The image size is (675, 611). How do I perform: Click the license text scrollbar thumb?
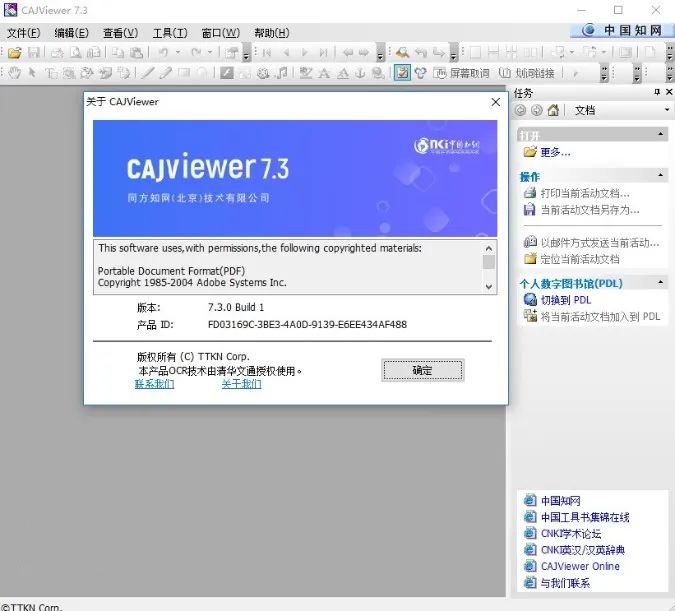tap(489, 262)
